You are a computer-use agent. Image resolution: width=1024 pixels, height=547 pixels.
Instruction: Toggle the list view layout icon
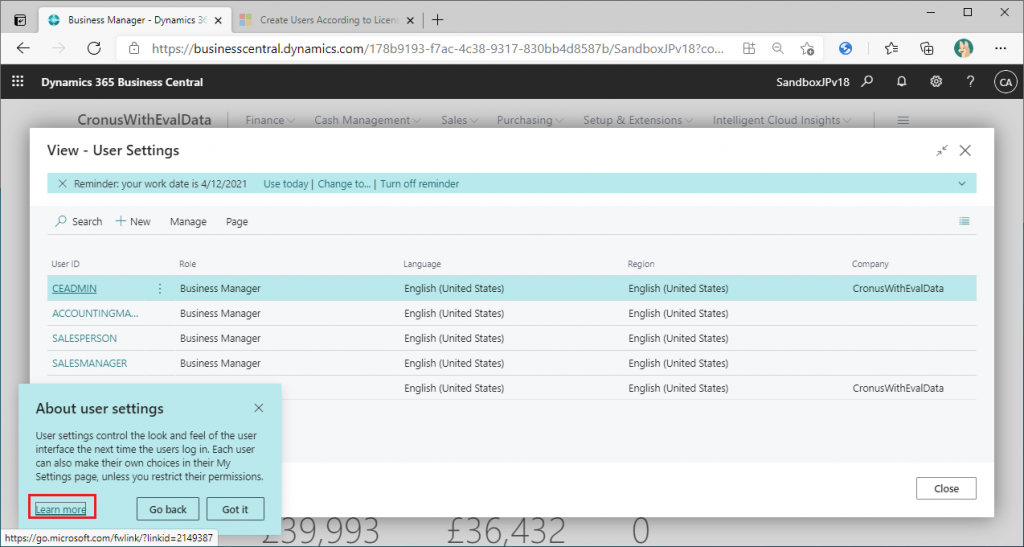click(964, 221)
